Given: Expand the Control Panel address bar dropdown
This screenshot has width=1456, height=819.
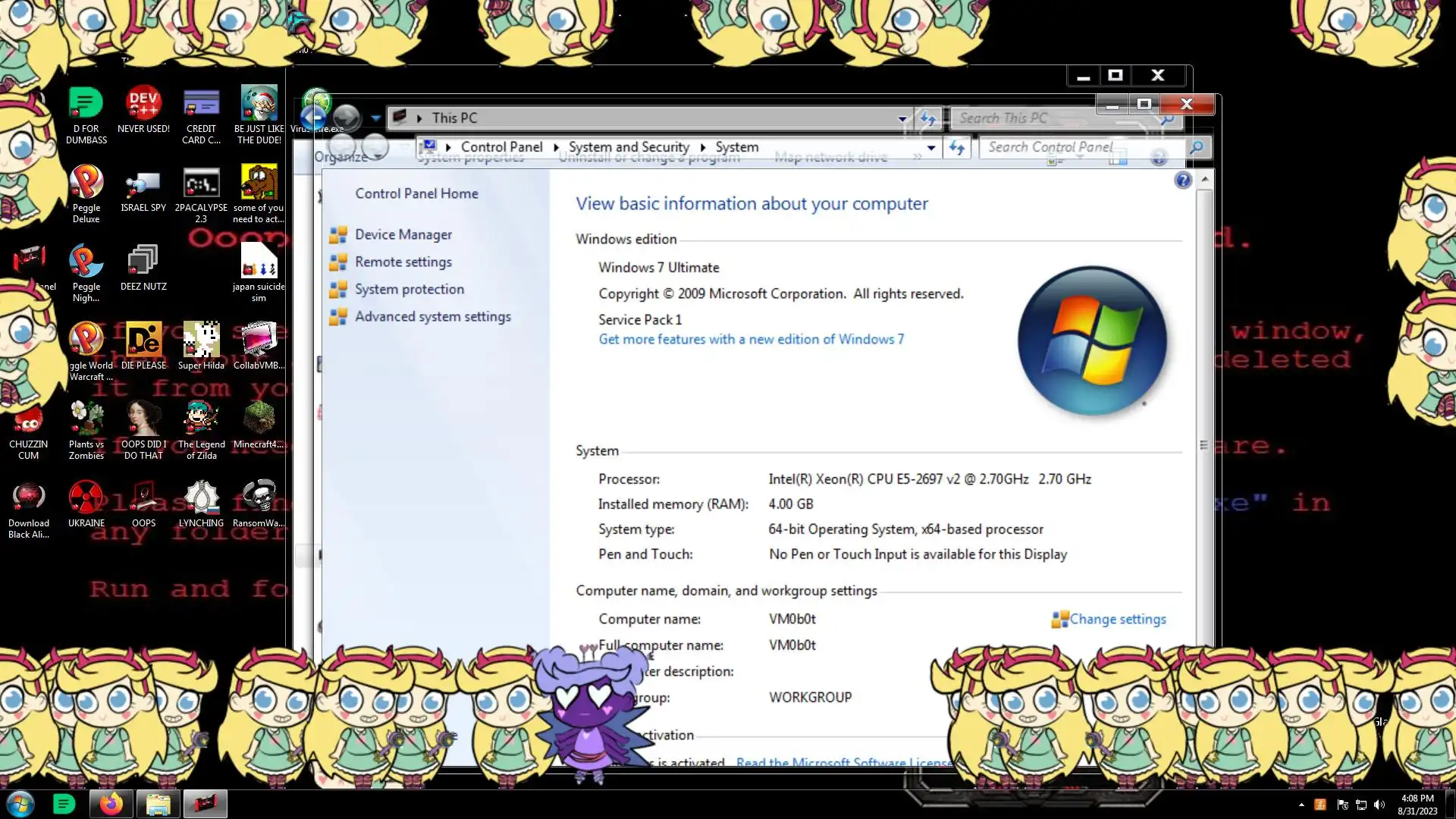Looking at the screenshot, I should [931, 148].
